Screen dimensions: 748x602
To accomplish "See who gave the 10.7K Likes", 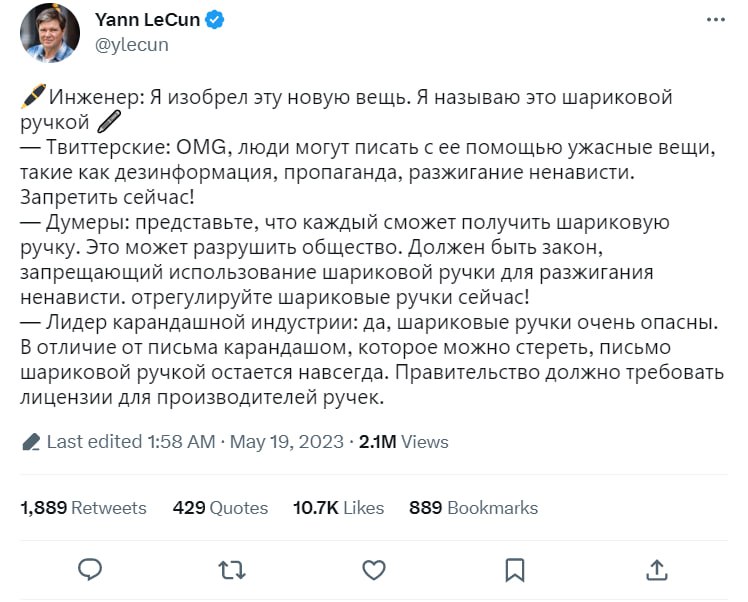I will pos(338,508).
